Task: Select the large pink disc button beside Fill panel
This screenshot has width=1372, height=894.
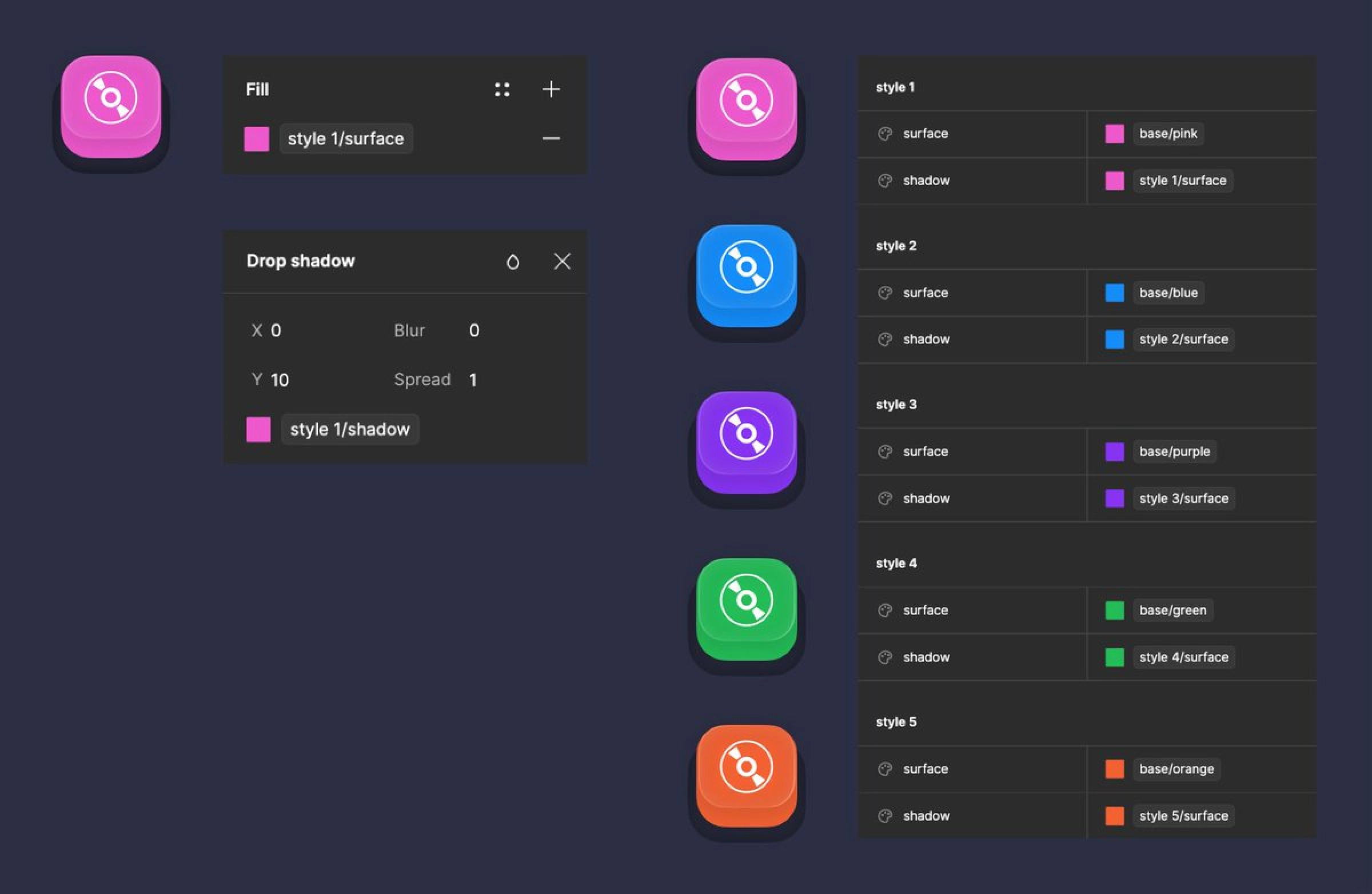Action: click(x=111, y=107)
